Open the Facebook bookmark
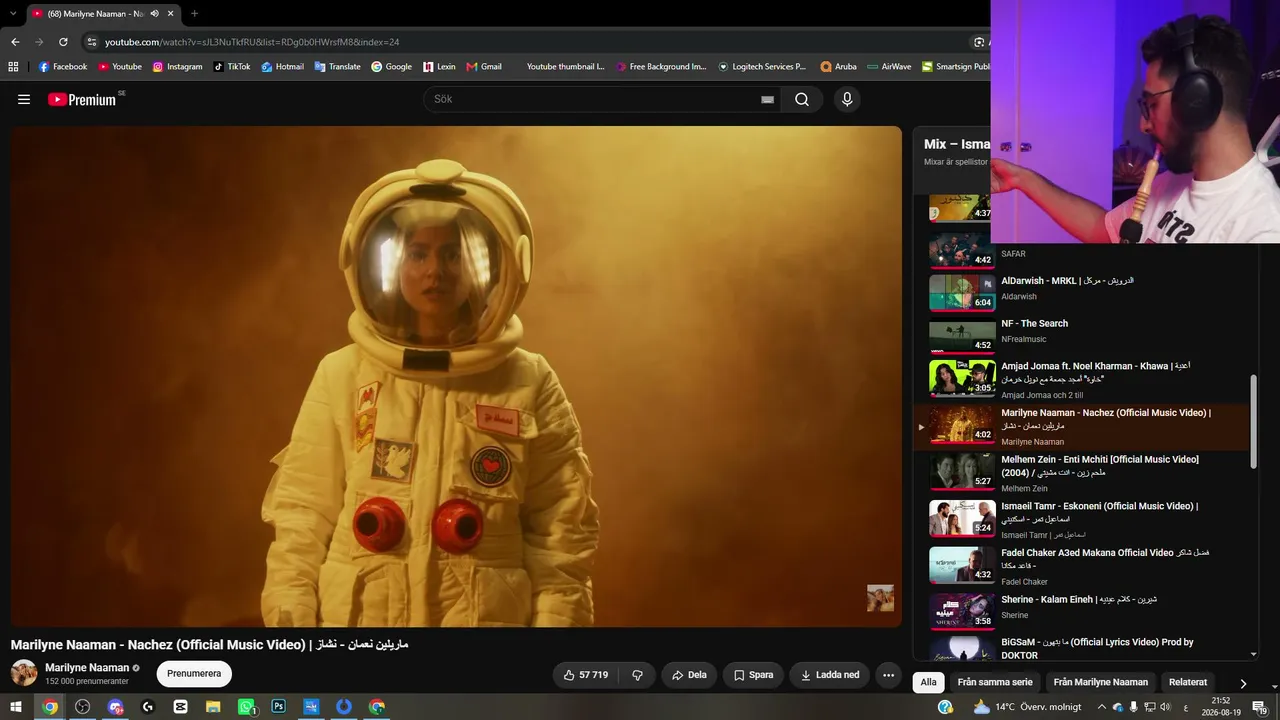1280x720 pixels. point(63,67)
